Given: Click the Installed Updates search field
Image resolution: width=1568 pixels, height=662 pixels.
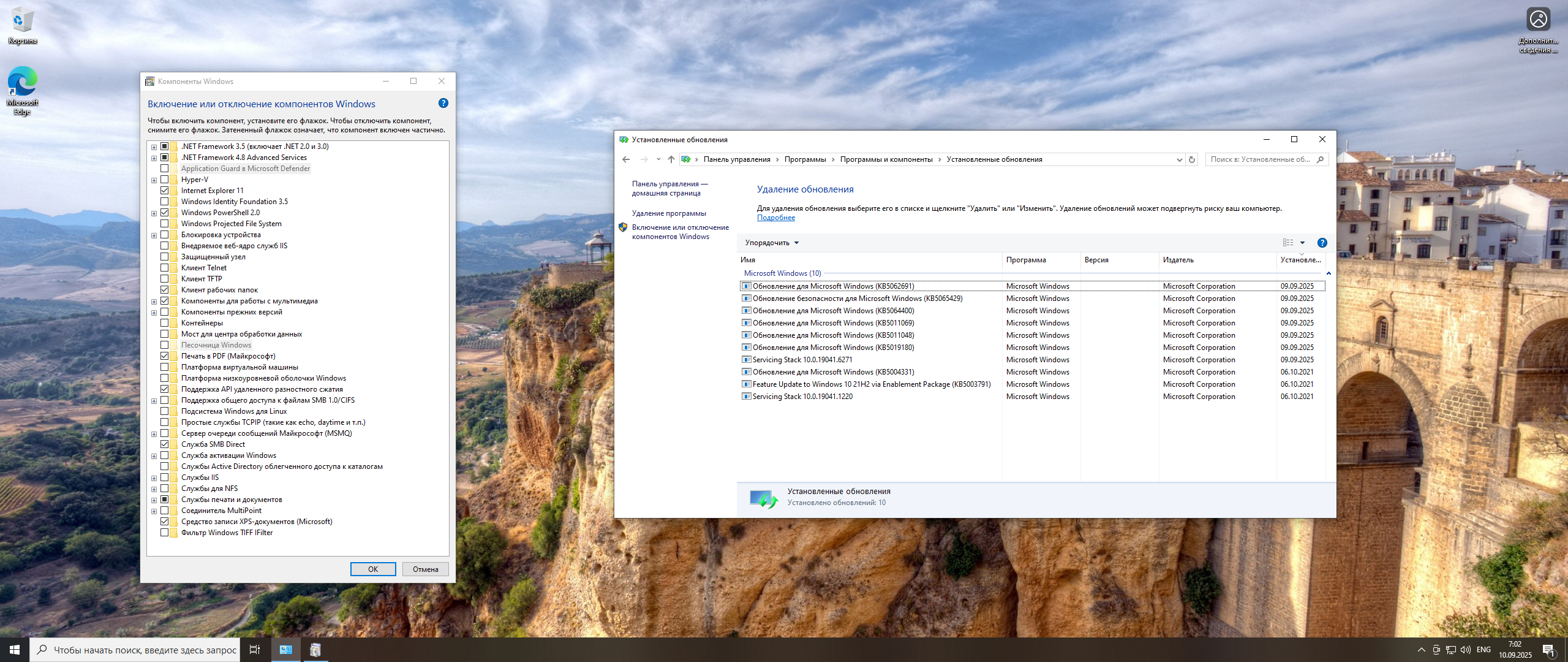Looking at the screenshot, I should [x=1261, y=159].
